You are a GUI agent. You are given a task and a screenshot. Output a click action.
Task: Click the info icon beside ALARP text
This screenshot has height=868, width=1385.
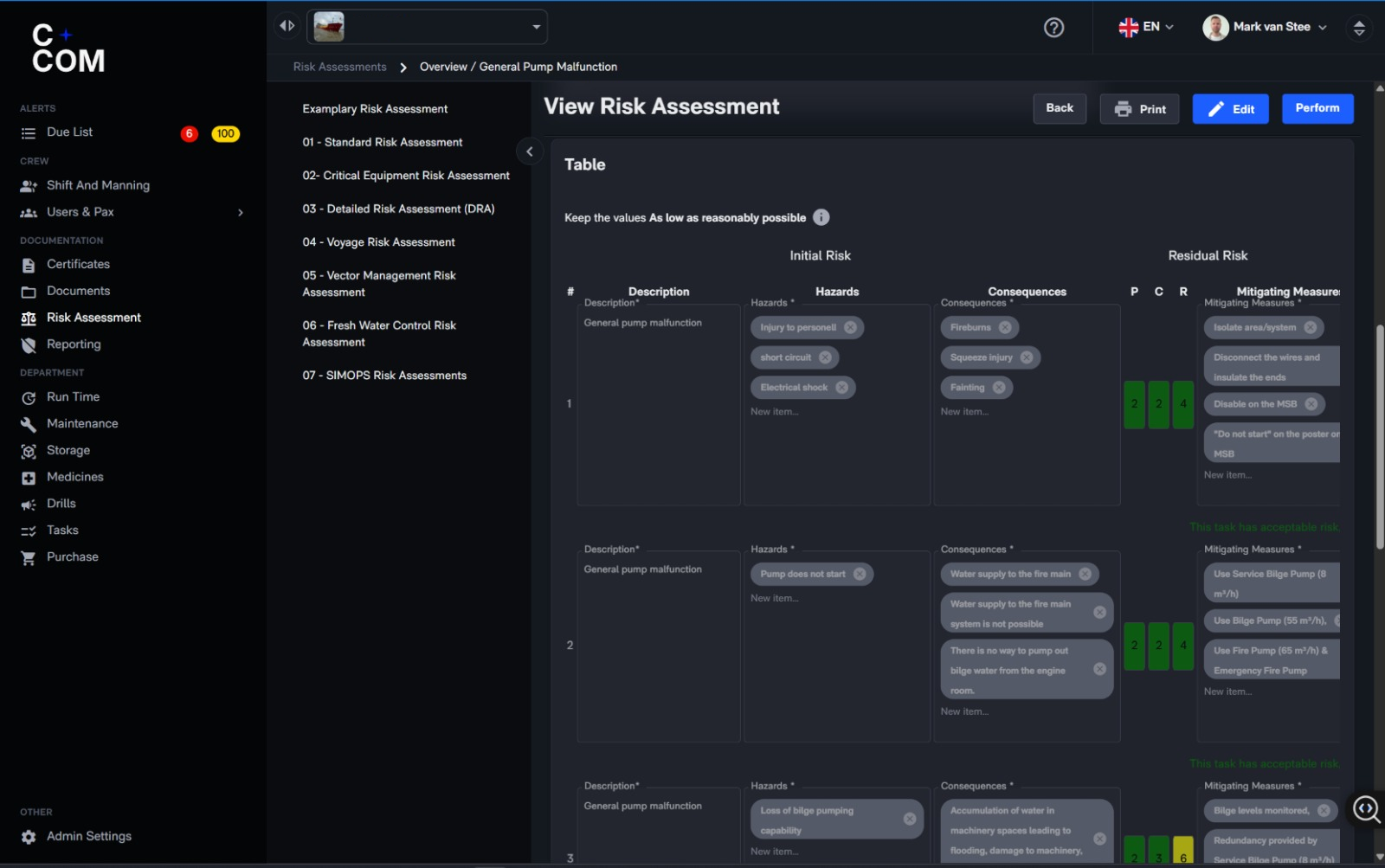coord(821,217)
